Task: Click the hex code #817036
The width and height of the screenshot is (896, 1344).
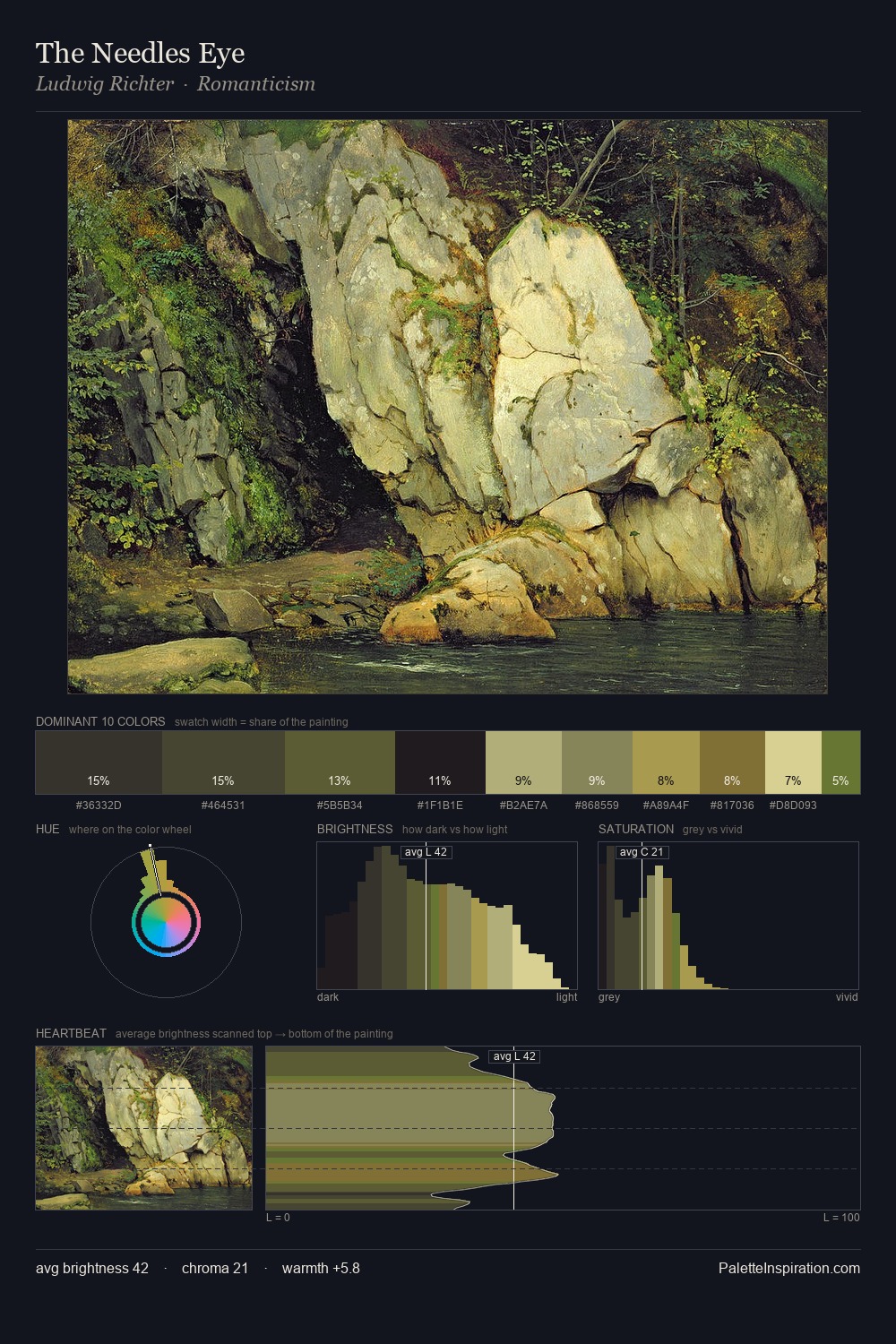Action: coord(732,806)
